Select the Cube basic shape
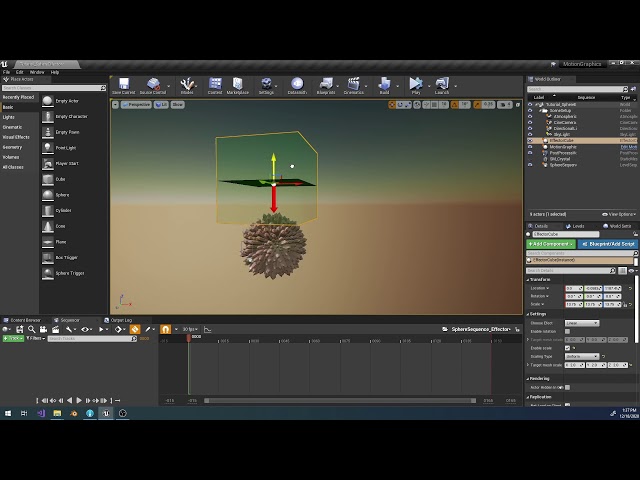Viewport: 640px width, 480px height. pyautogui.click(x=60, y=179)
